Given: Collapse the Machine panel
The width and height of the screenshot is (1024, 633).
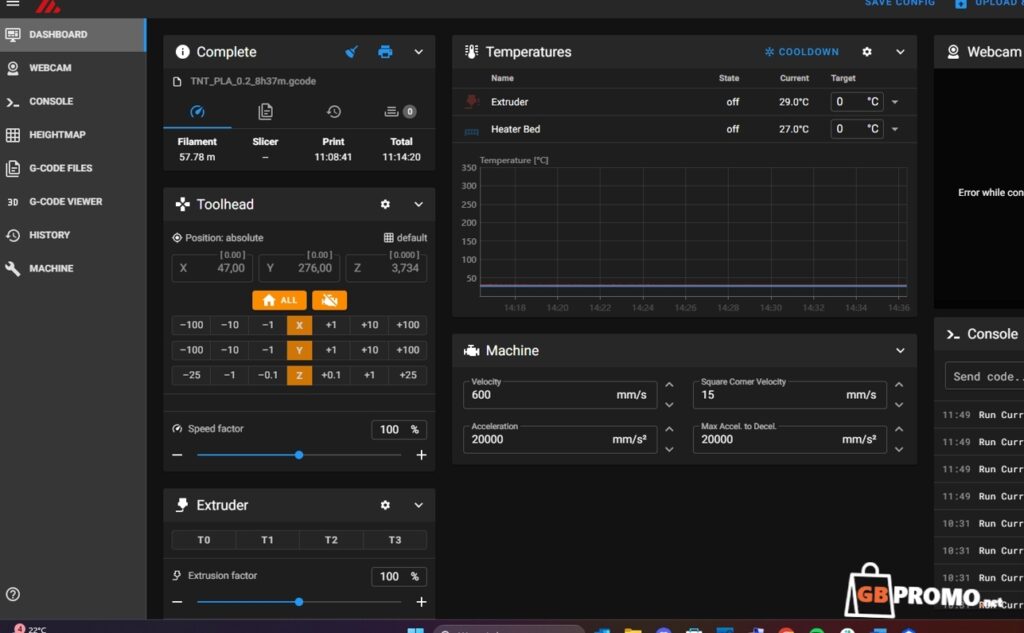Looking at the screenshot, I should (x=900, y=351).
